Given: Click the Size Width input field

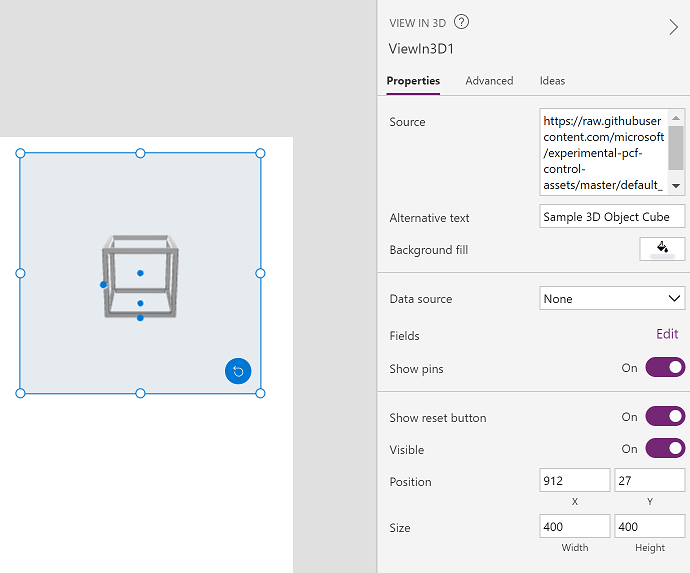Looking at the screenshot, I should tap(575, 526).
